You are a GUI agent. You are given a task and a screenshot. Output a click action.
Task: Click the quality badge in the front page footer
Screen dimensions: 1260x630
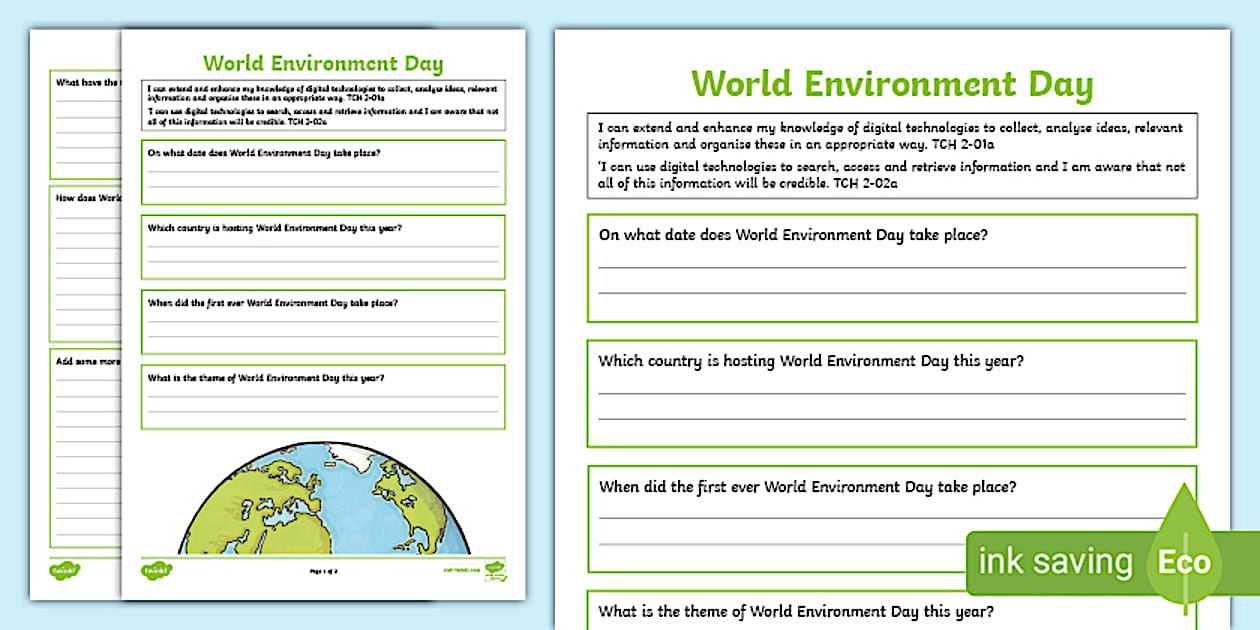coord(495,571)
